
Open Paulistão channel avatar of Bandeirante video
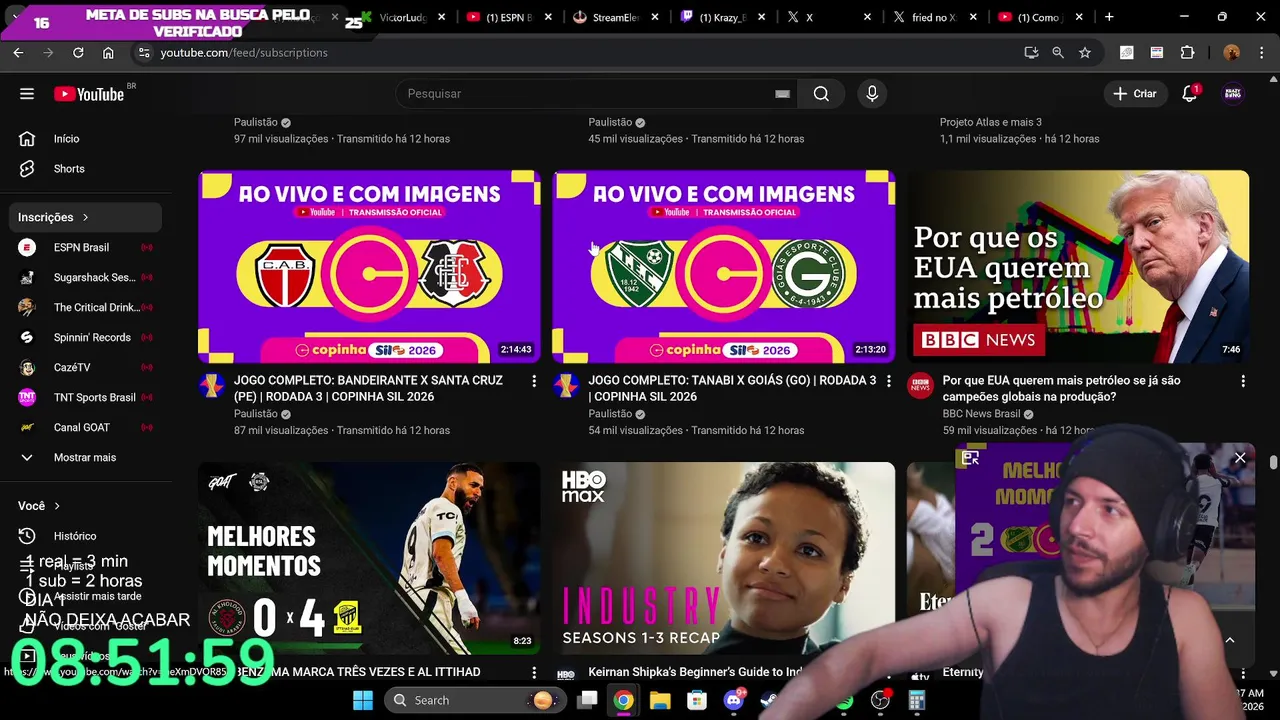click(211, 386)
